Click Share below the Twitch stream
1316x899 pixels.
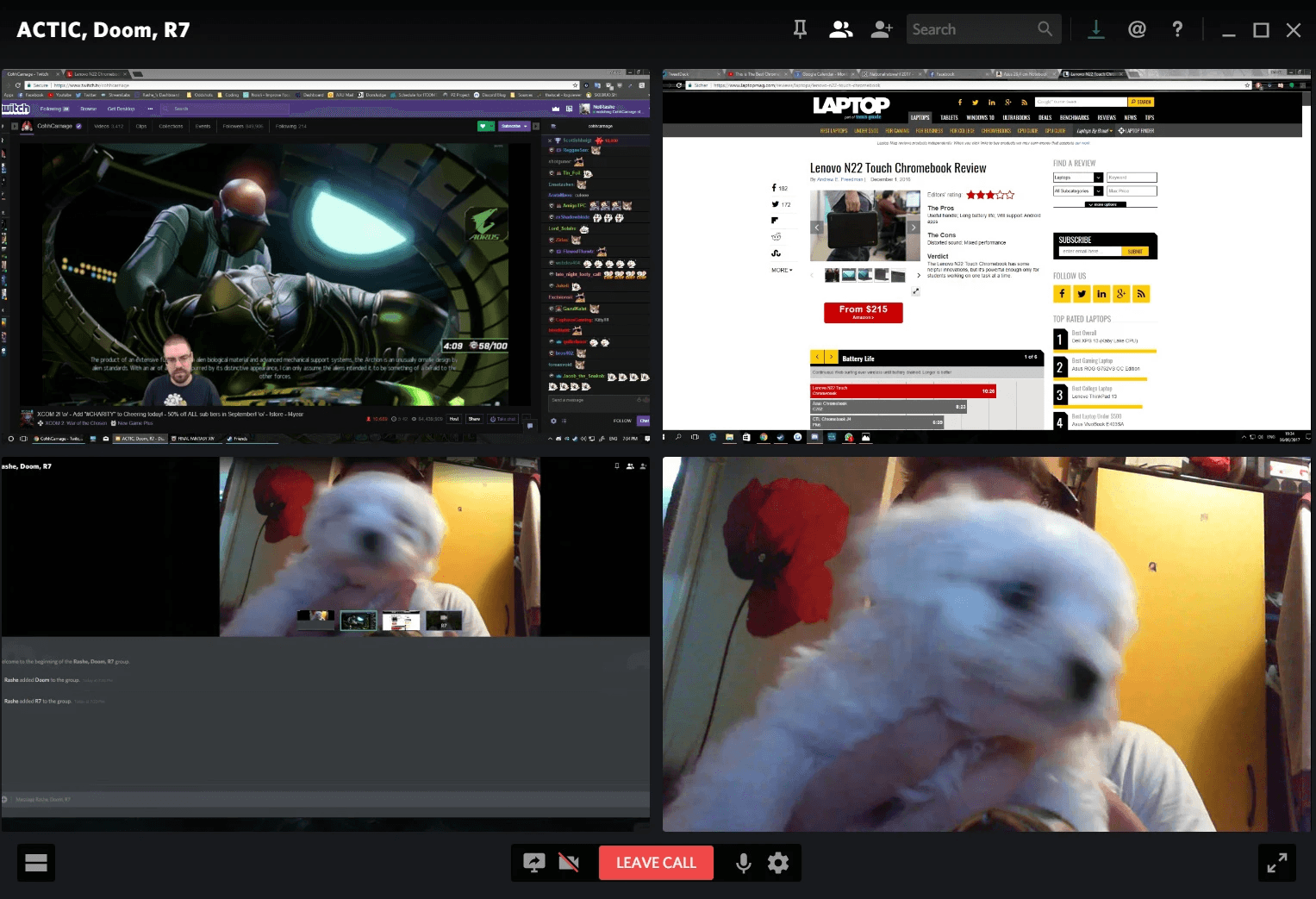coord(474,419)
